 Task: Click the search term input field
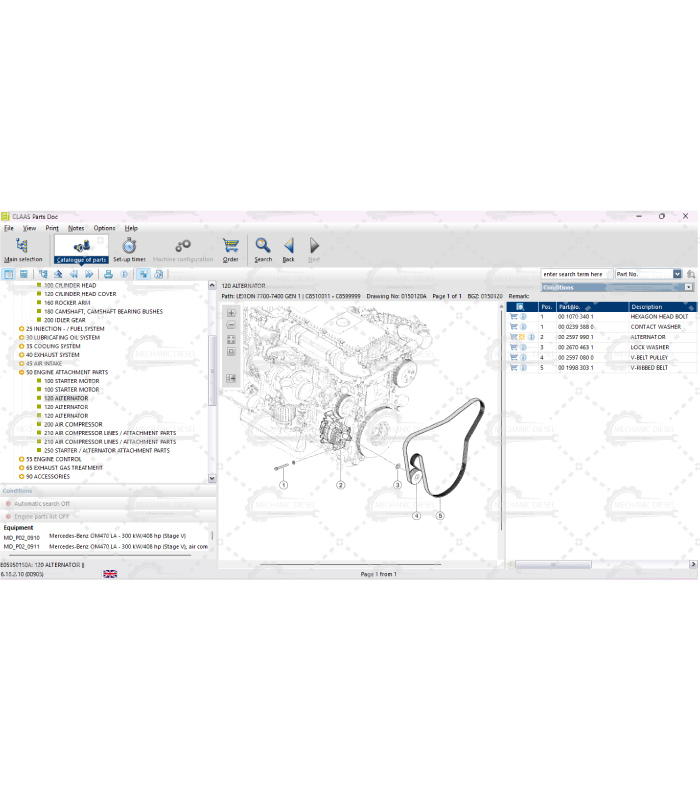pyautogui.click(x=575, y=274)
